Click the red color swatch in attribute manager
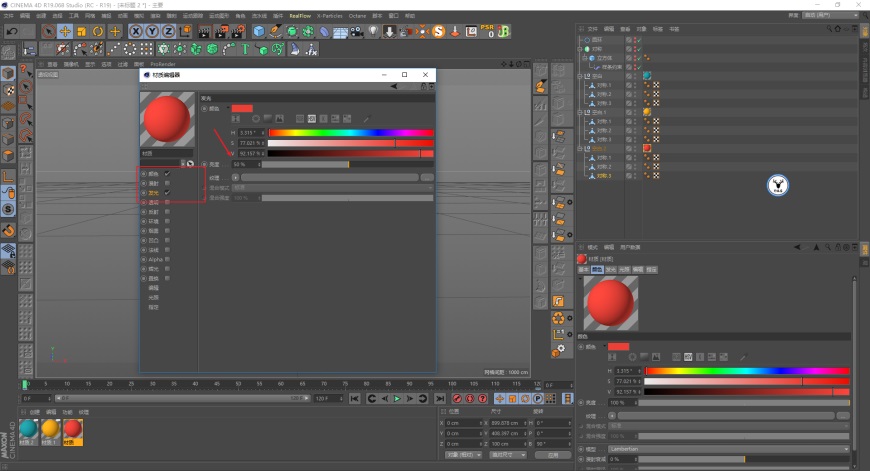 619,347
